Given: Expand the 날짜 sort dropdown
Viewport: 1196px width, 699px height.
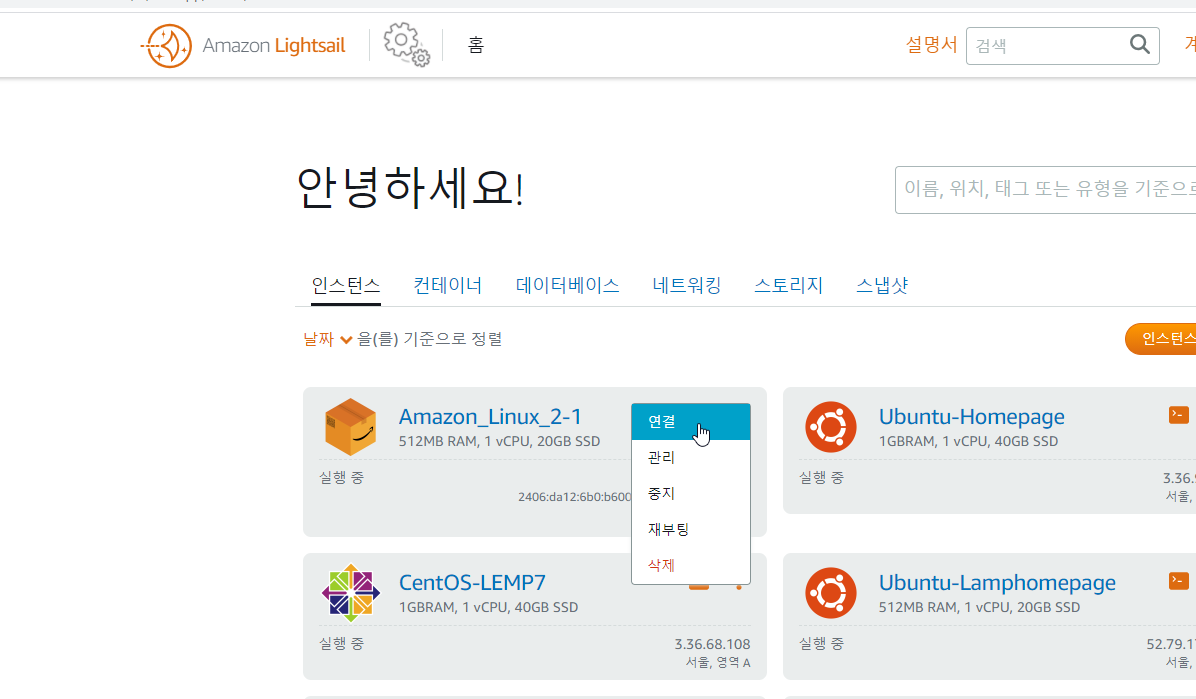Looking at the screenshot, I should click(327, 339).
